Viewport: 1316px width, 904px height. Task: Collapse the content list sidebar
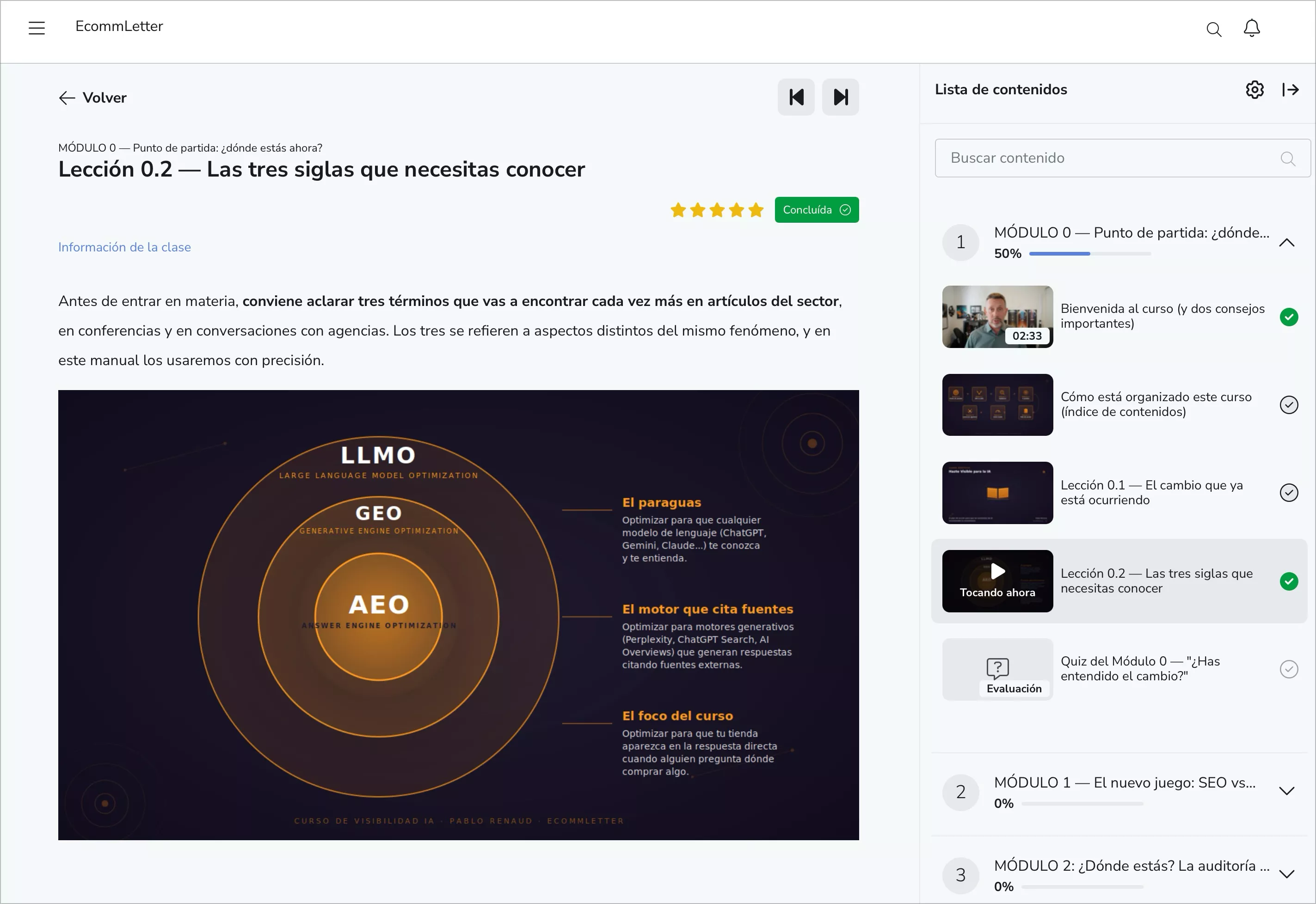pos(1291,90)
